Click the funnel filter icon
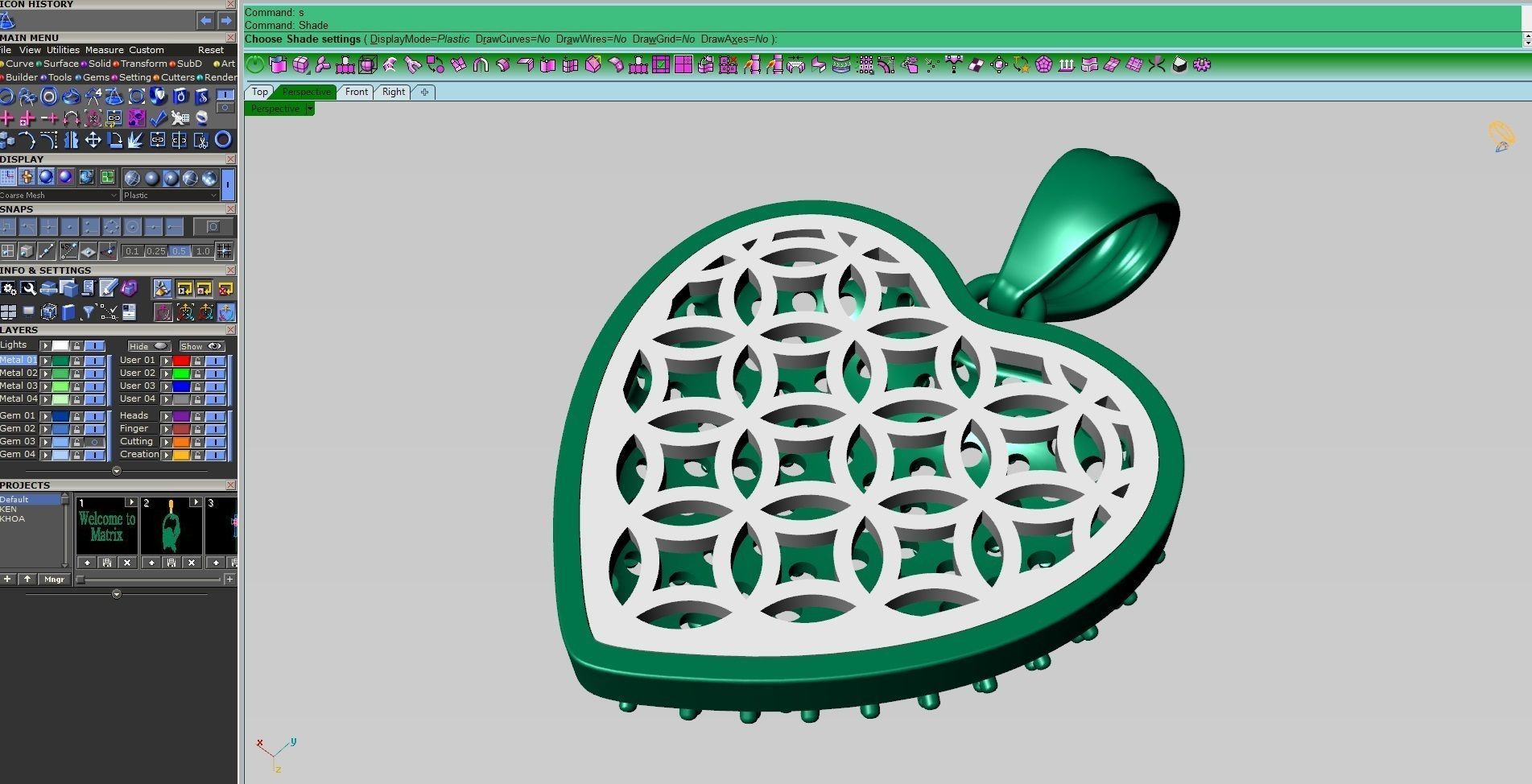Image resolution: width=1532 pixels, height=784 pixels. coord(88,312)
